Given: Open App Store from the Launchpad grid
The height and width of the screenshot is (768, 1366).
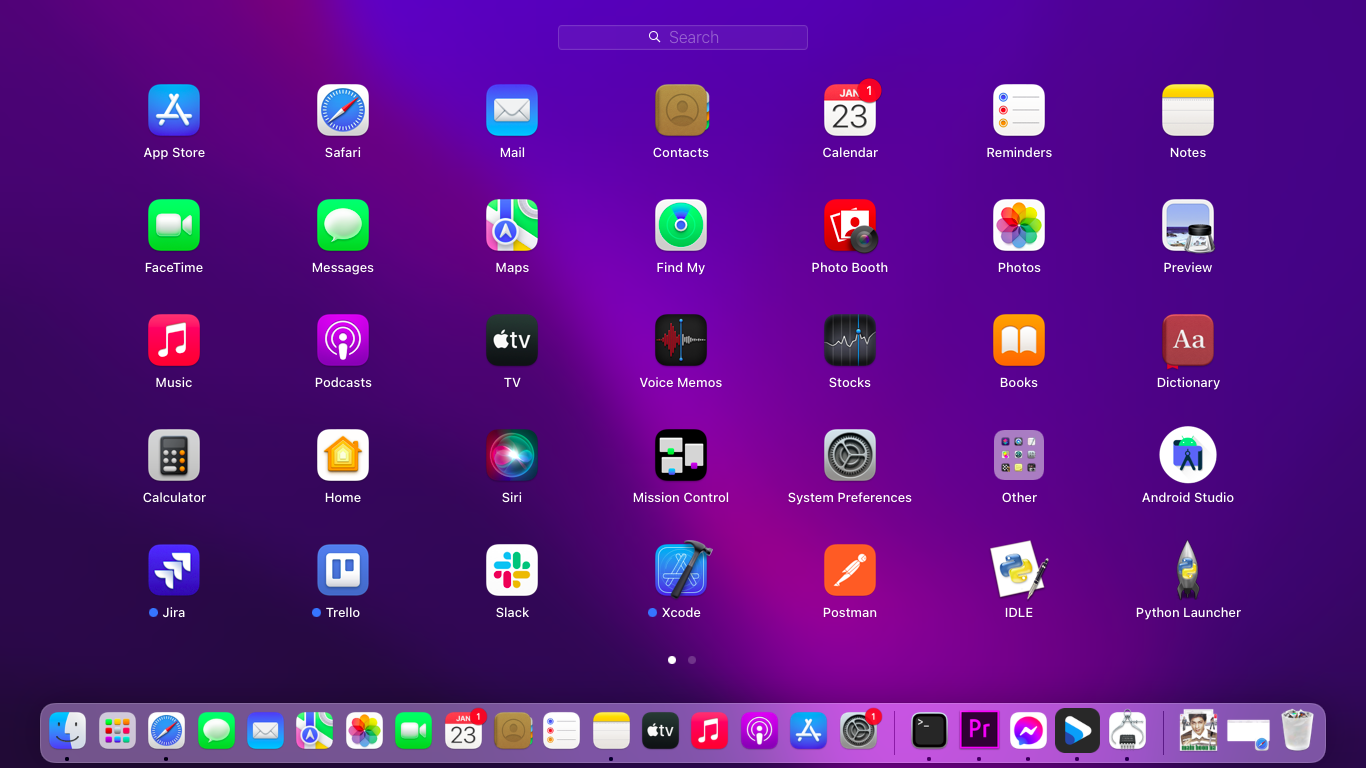Looking at the screenshot, I should pyautogui.click(x=174, y=110).
